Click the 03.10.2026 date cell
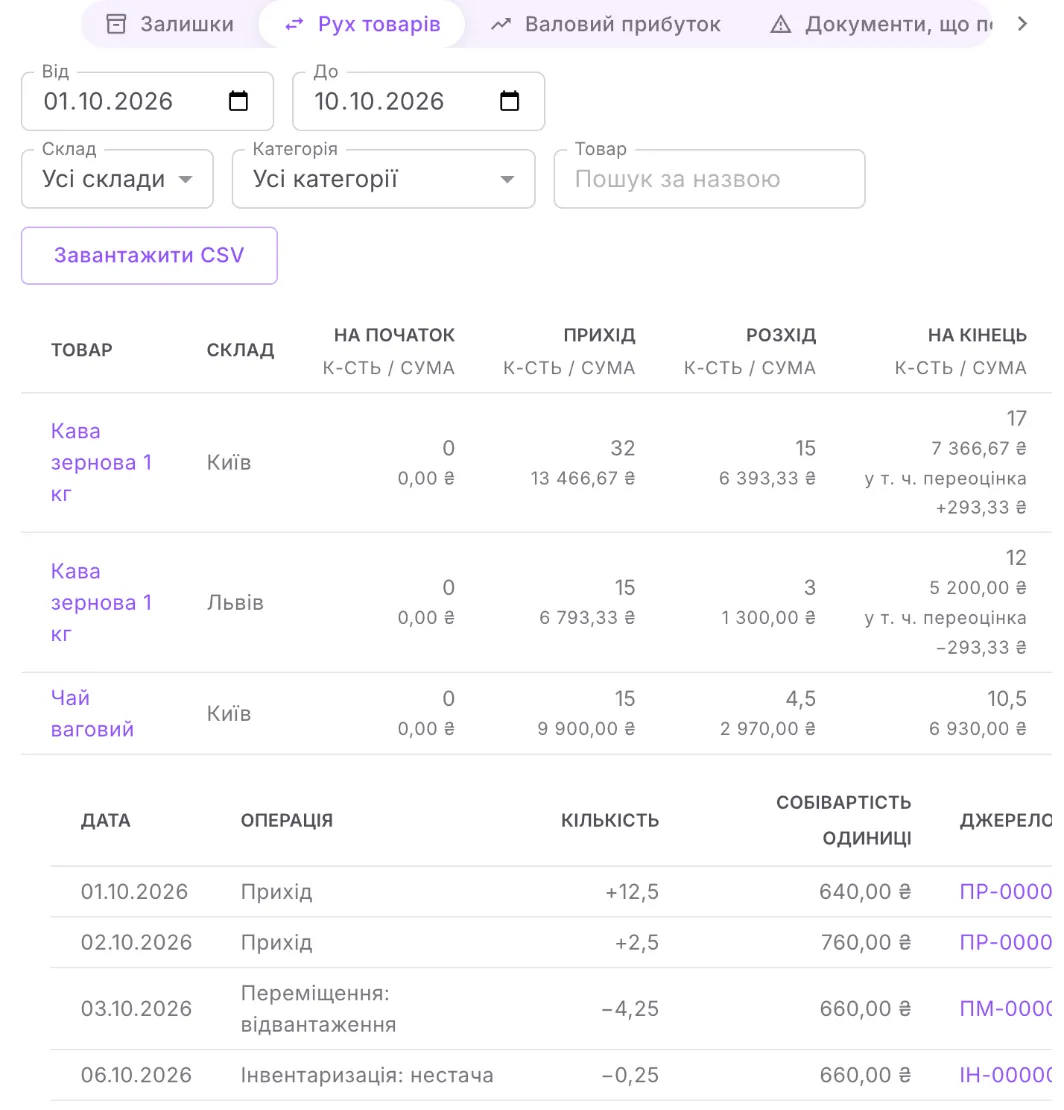The height and width of the screenshot is (1110, 1064). (x=136, y=1008)
